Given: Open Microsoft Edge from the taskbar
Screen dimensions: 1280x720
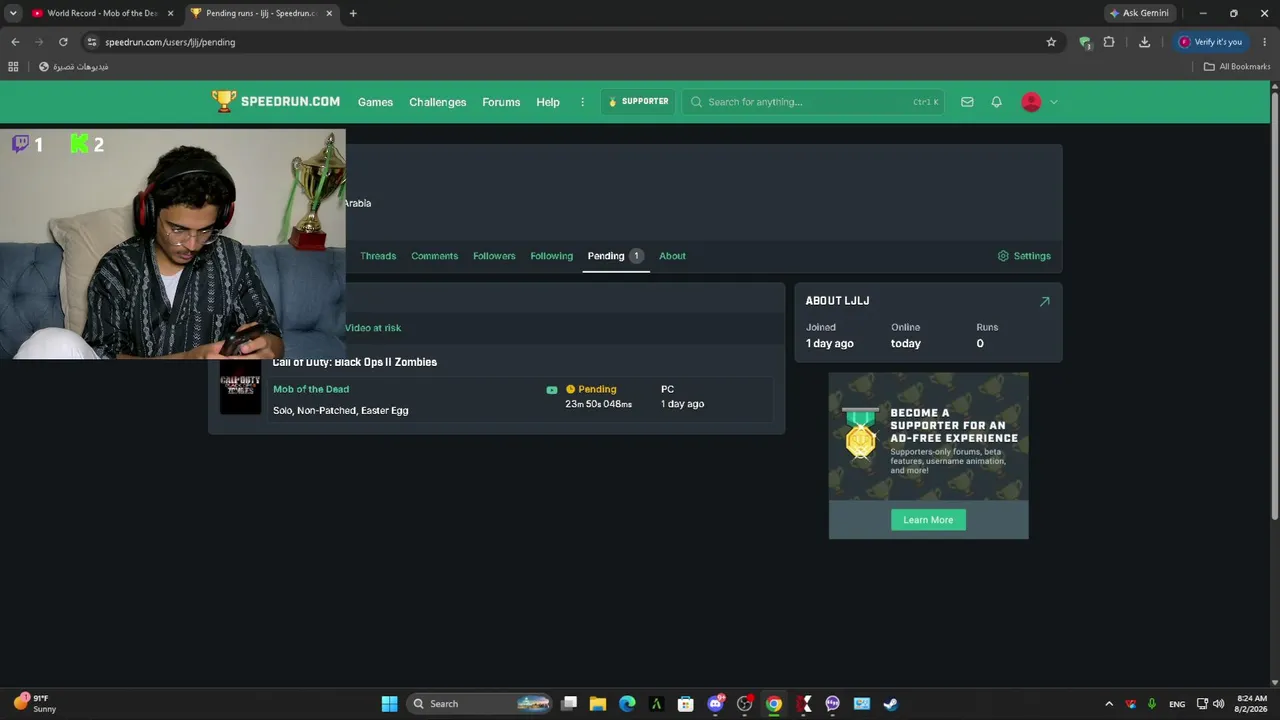Looking at the screenshot, I should [x=627, y=704].
